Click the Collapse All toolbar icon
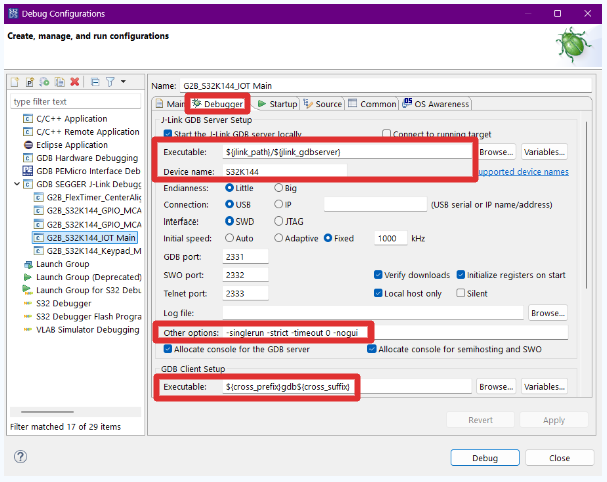 click(x=95, y=82)
